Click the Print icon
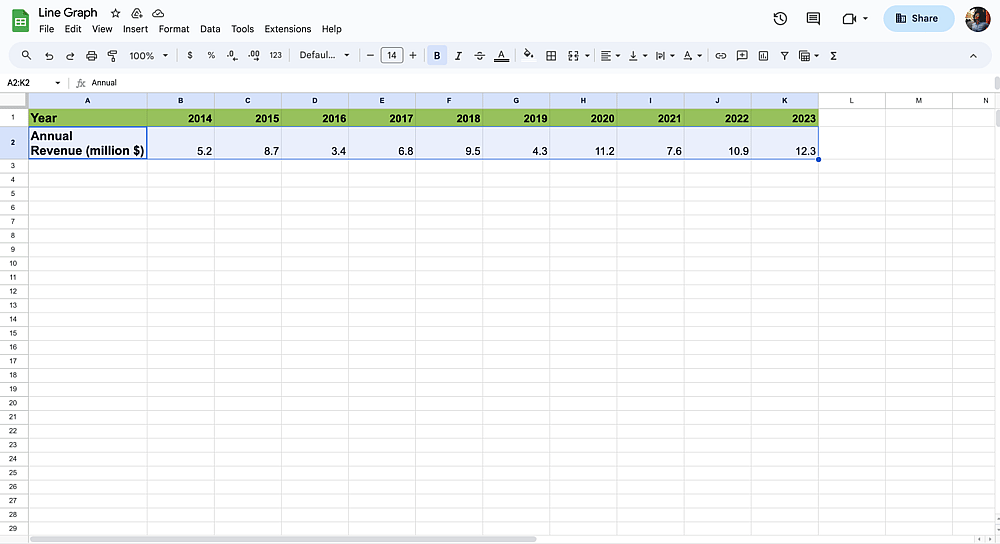 tap(91, 56)
